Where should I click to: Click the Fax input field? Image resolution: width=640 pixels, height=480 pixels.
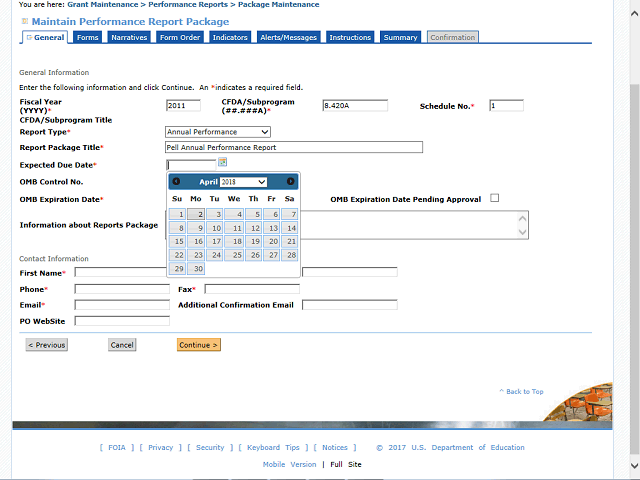252,289
